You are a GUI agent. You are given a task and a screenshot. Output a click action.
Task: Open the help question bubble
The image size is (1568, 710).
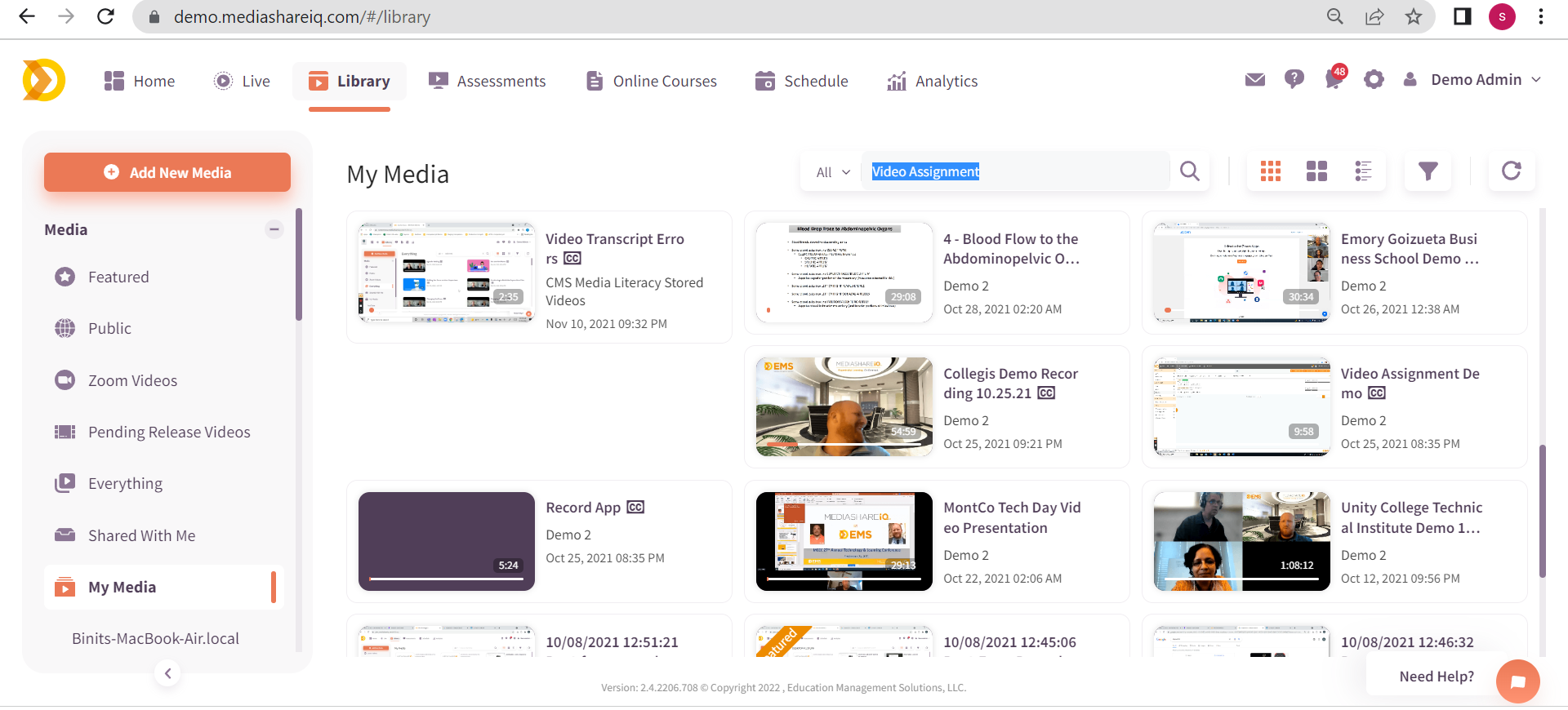click(1294, 80)
